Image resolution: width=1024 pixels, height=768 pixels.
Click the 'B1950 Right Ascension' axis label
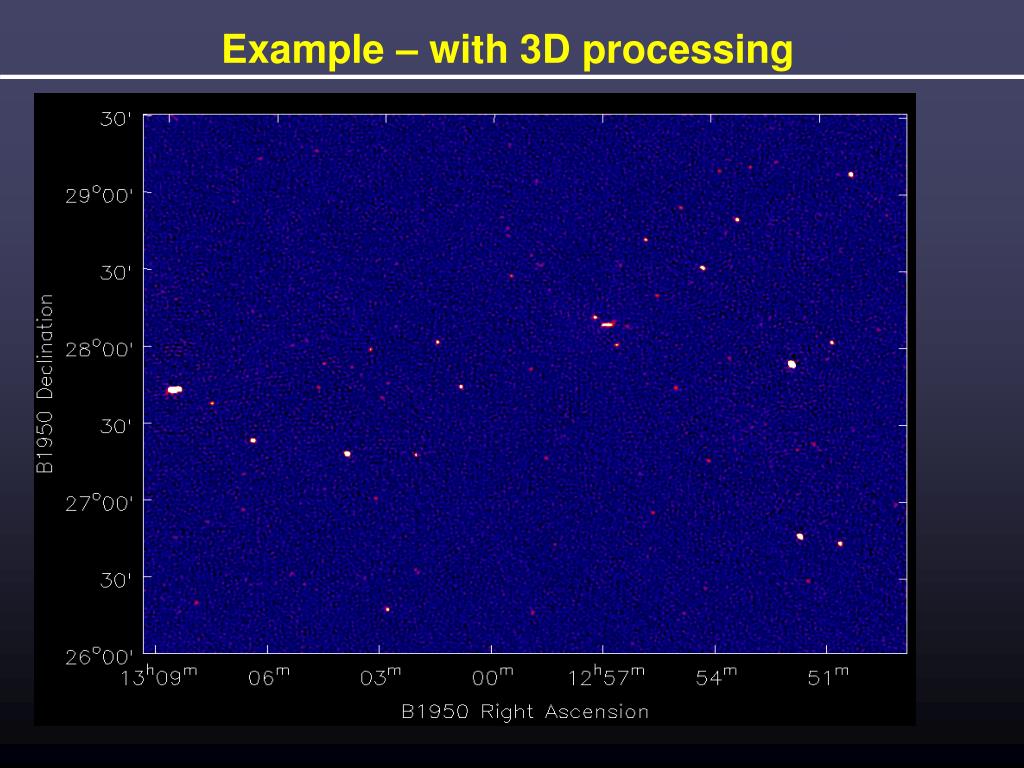(x=525, y=711)
